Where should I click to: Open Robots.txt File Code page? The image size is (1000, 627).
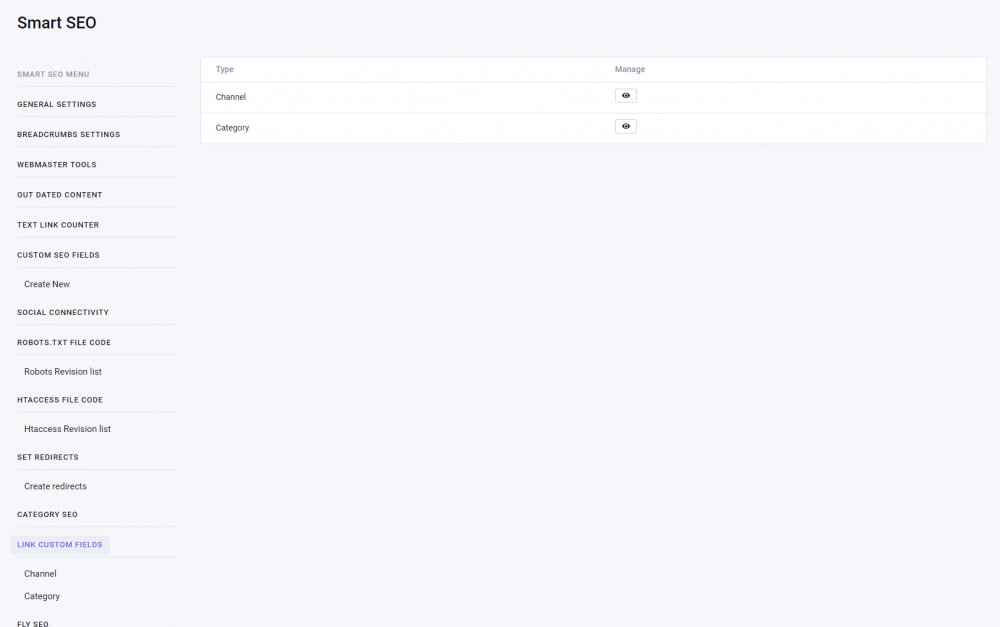(x=64, y=342)
